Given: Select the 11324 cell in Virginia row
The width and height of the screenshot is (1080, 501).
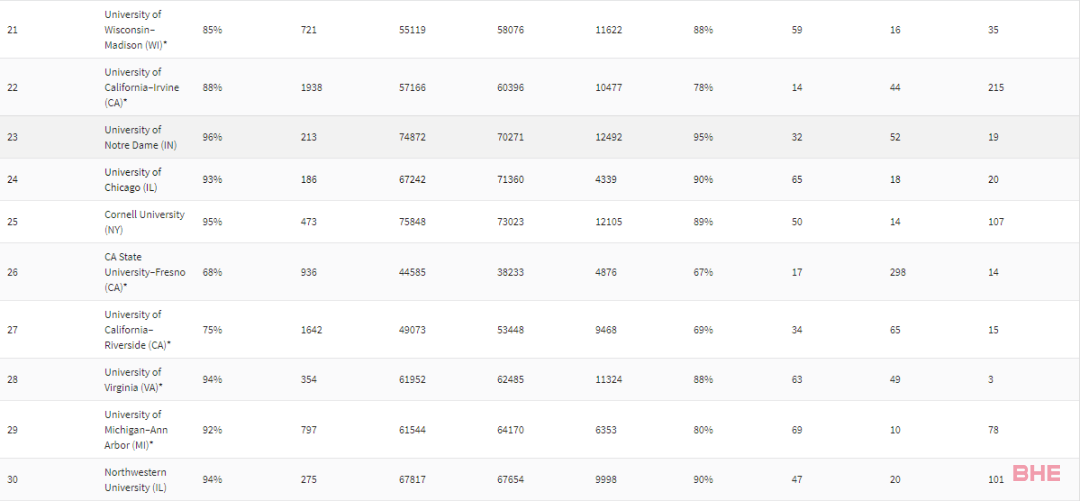Looking at the screenshot, I should tap(609, 380).
